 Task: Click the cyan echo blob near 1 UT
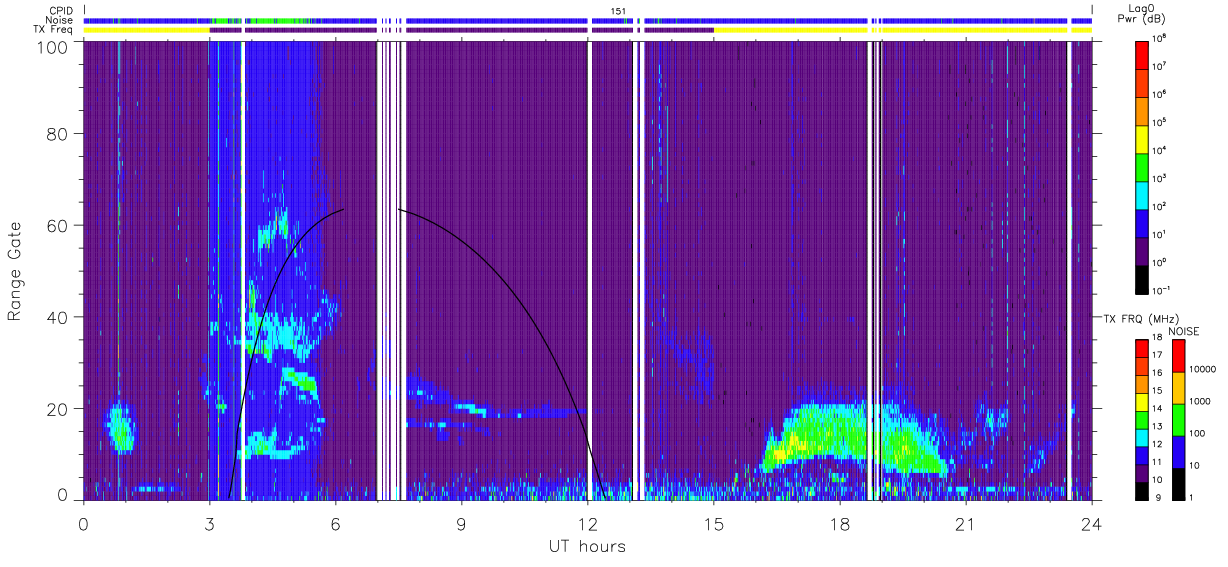(120, 428)
